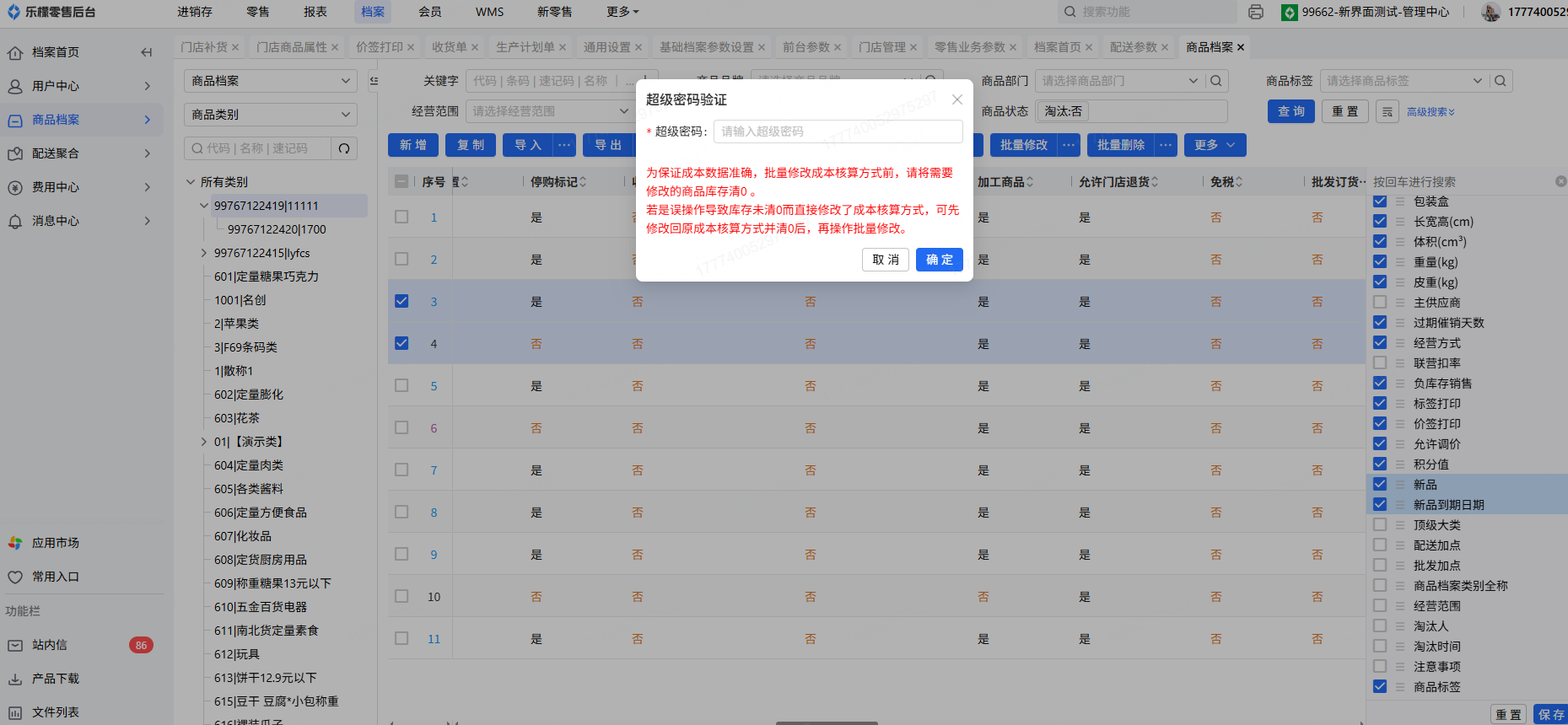Image resolution: width=1568 pixels, height=725 pixels.
Task: Open the 经营范围 dropdown
Action: point(549,111)
